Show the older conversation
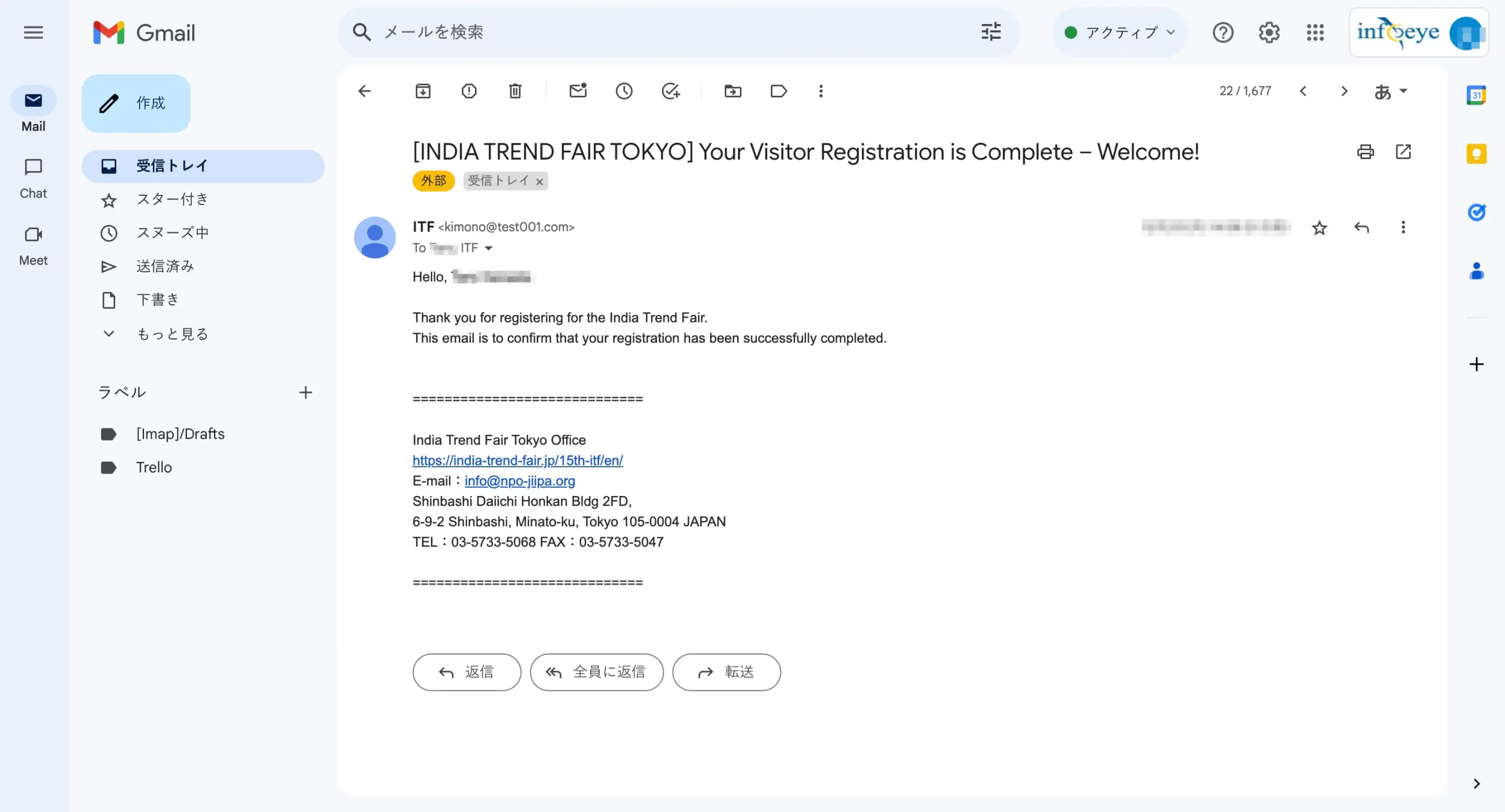The height and width of the screenshot is (812, 1505). tap(1344, 91)
